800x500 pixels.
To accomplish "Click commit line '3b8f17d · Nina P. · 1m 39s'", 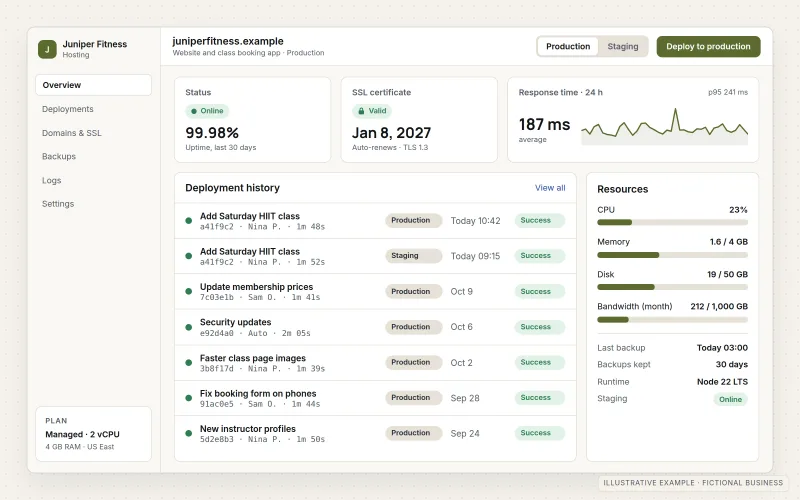I will [262, 368].
